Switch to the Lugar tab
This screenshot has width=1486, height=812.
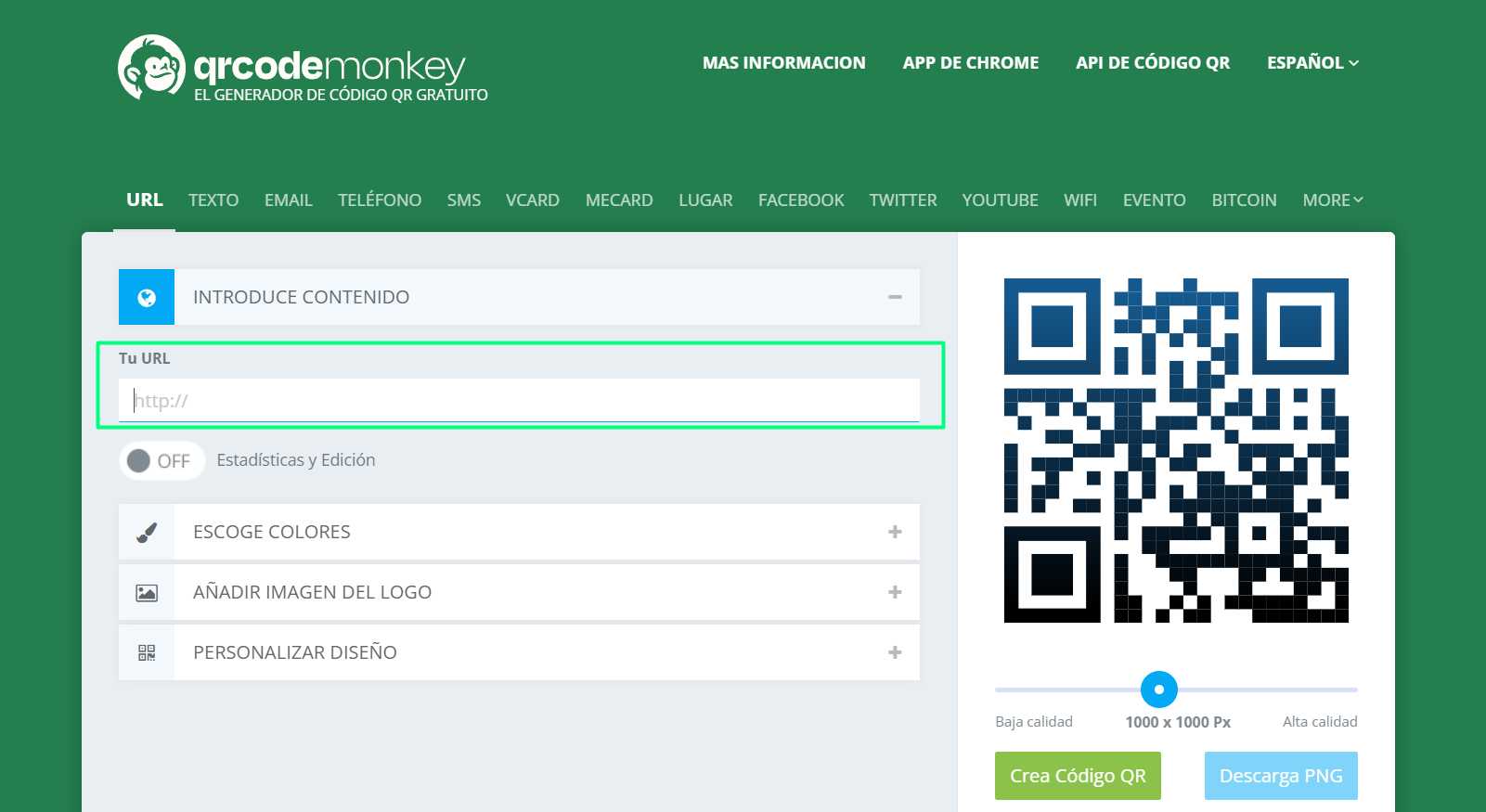[705, 200]
